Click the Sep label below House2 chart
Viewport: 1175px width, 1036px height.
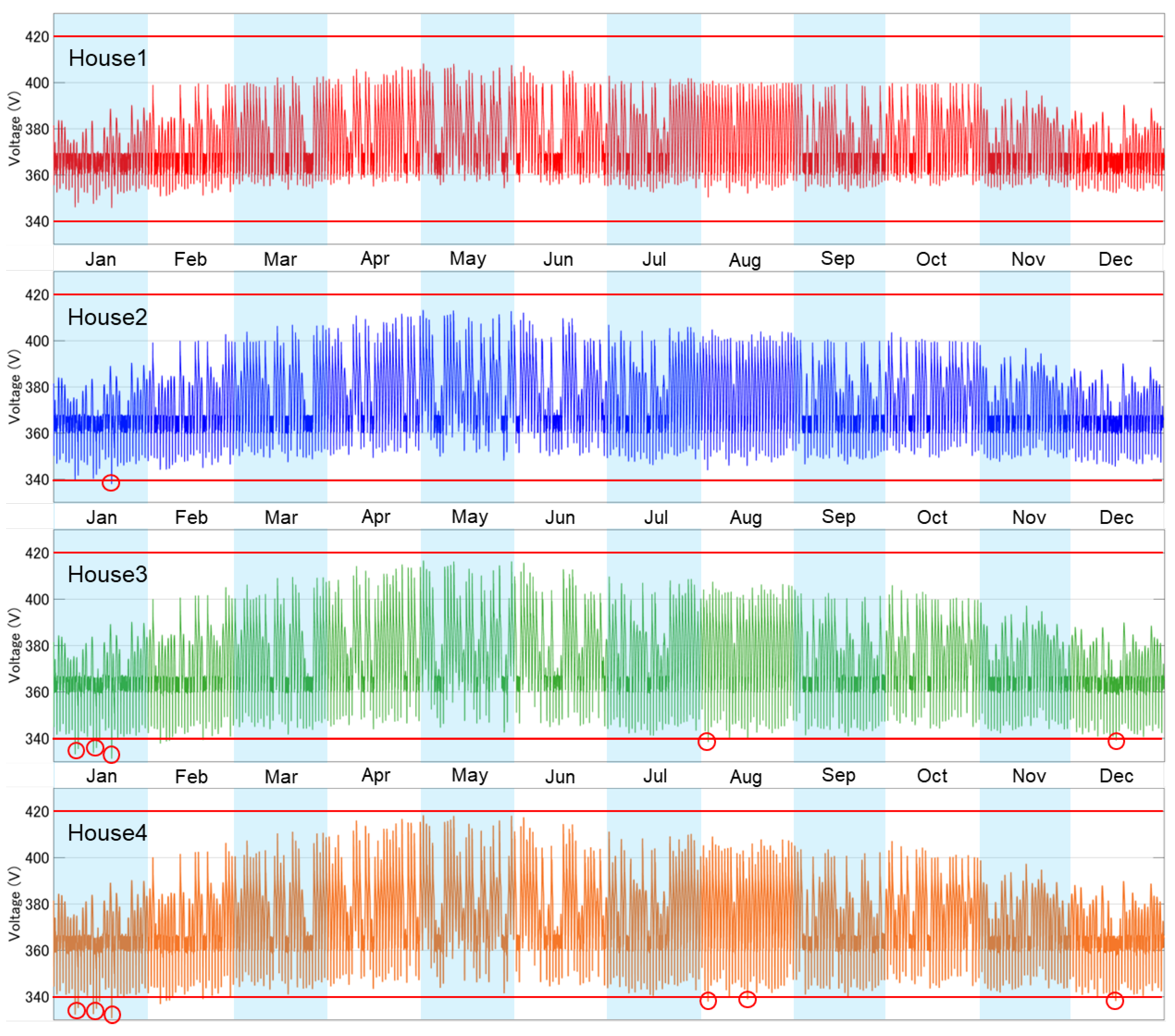click(x=839, y=516)
